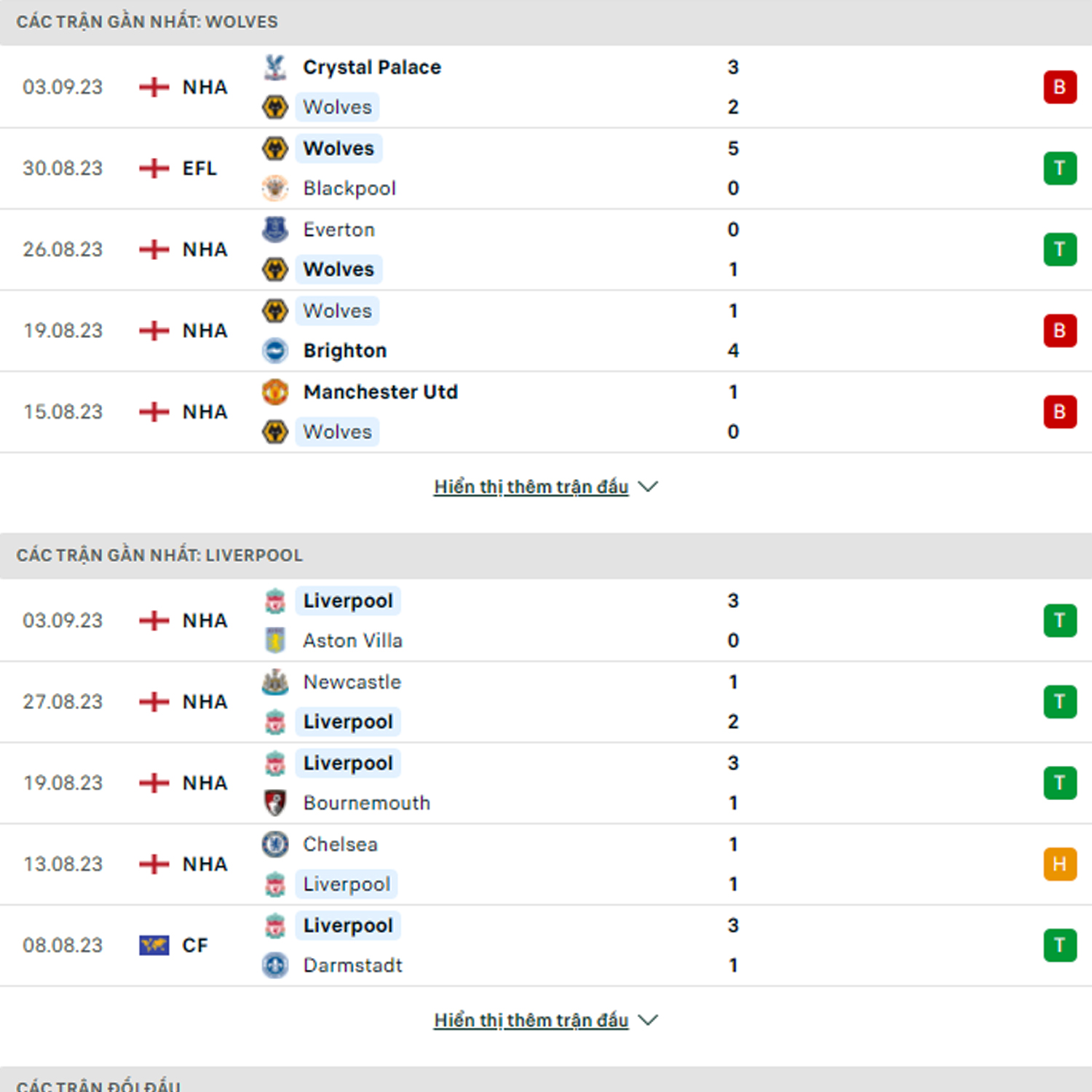This screenshot has width=1092, height=1092.
Task: Click red B badge for Crystal Palace match
Action: tap(1060, 87)
